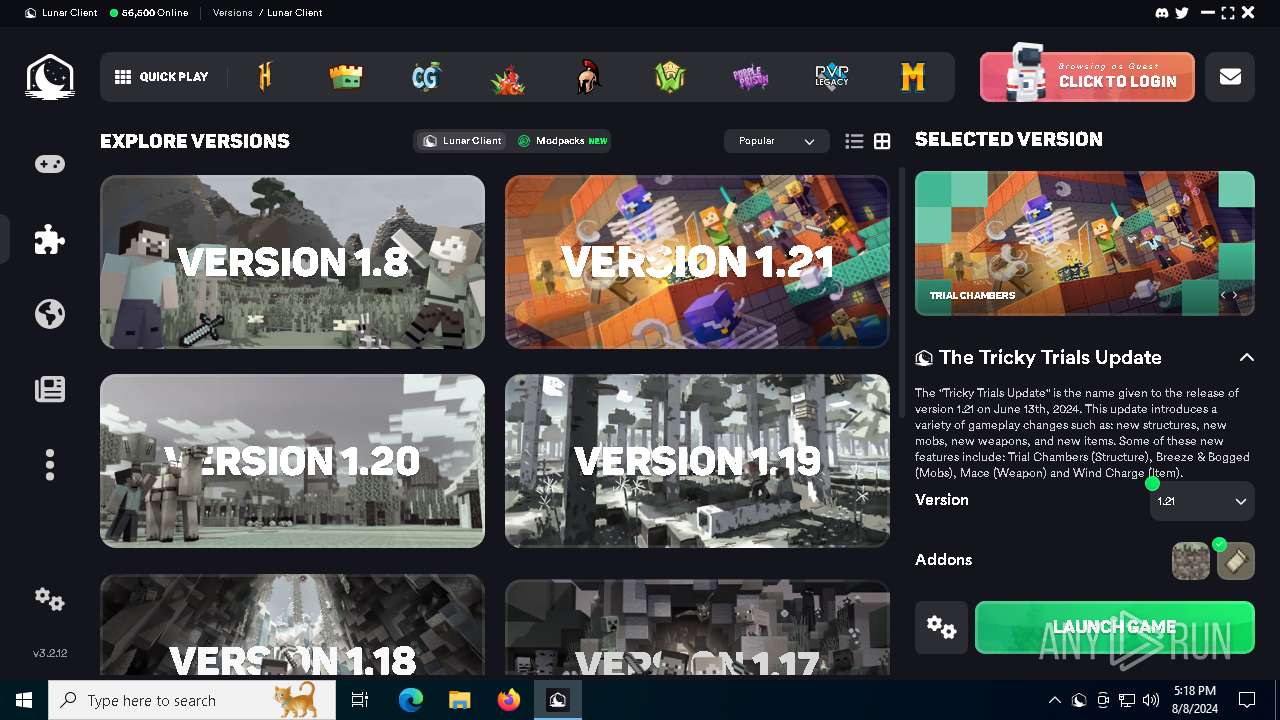Select the Hypixel quick play server
The image size is (1280, 720).
265,77
